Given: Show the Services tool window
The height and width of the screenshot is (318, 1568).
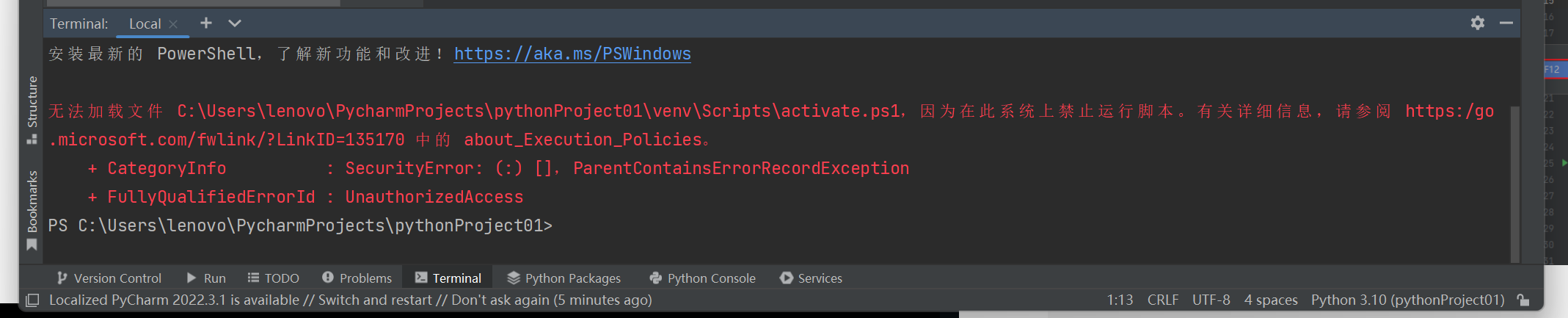Looking at the screenshot, I should (812, 278).
